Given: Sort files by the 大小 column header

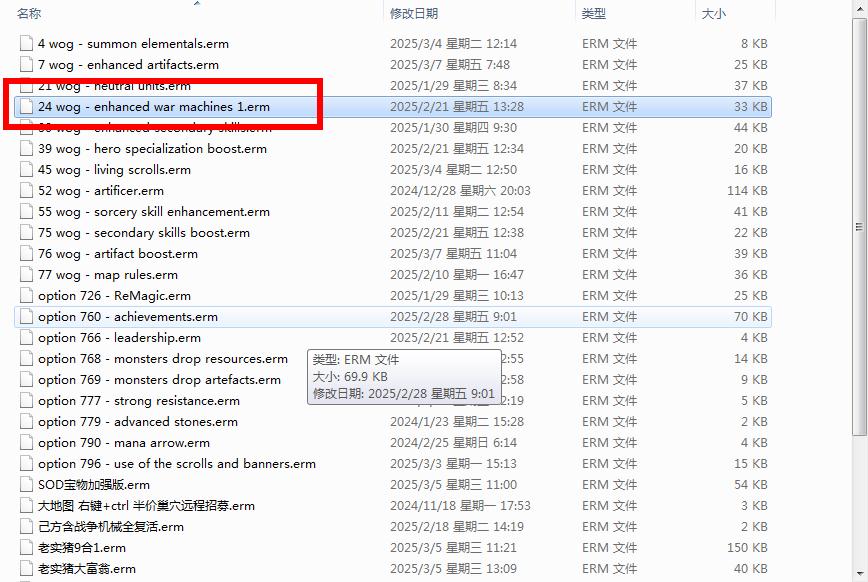Looking at the screenshot, I should [x=714, y=13].
